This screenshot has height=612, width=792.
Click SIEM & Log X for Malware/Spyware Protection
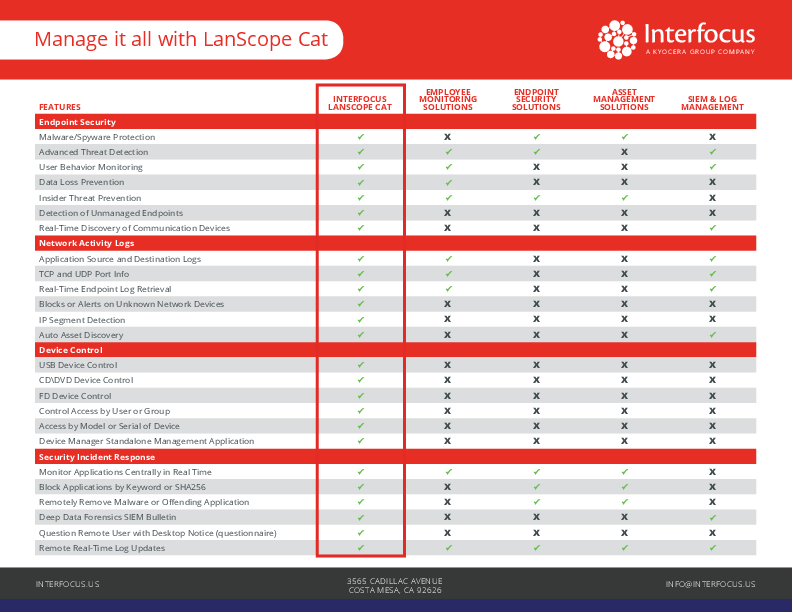(x=712, y=137)
